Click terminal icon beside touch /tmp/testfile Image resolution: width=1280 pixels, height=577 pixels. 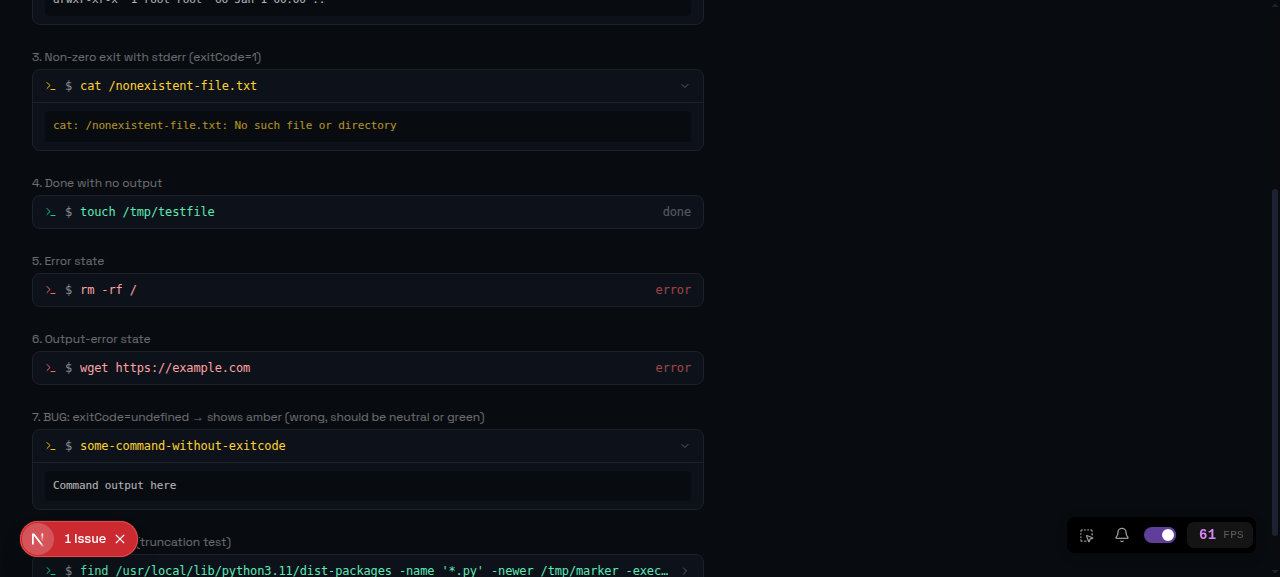[x=50, y=212]
